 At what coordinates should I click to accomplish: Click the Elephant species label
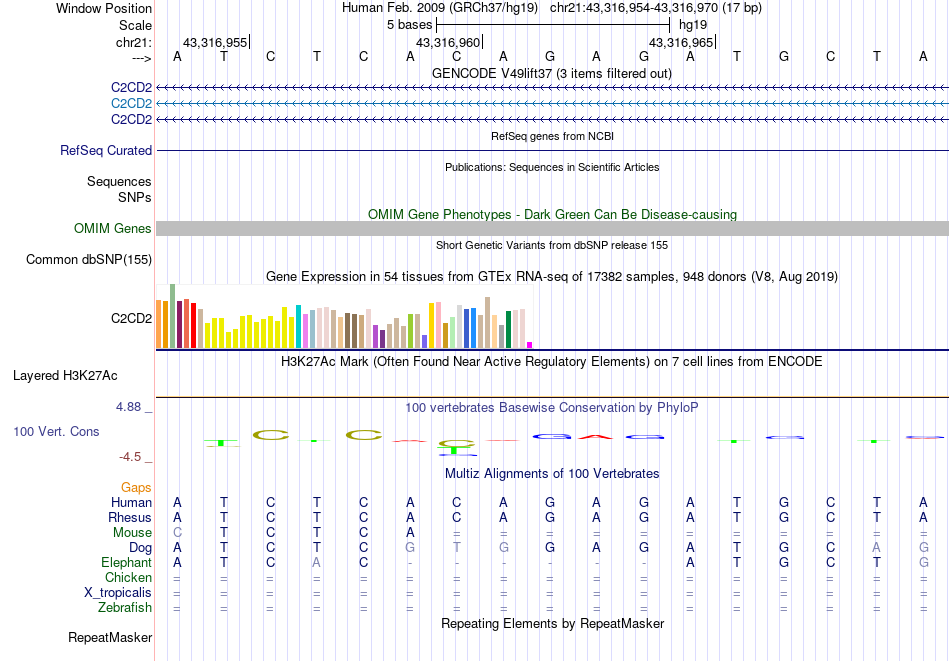click(127, 563)
